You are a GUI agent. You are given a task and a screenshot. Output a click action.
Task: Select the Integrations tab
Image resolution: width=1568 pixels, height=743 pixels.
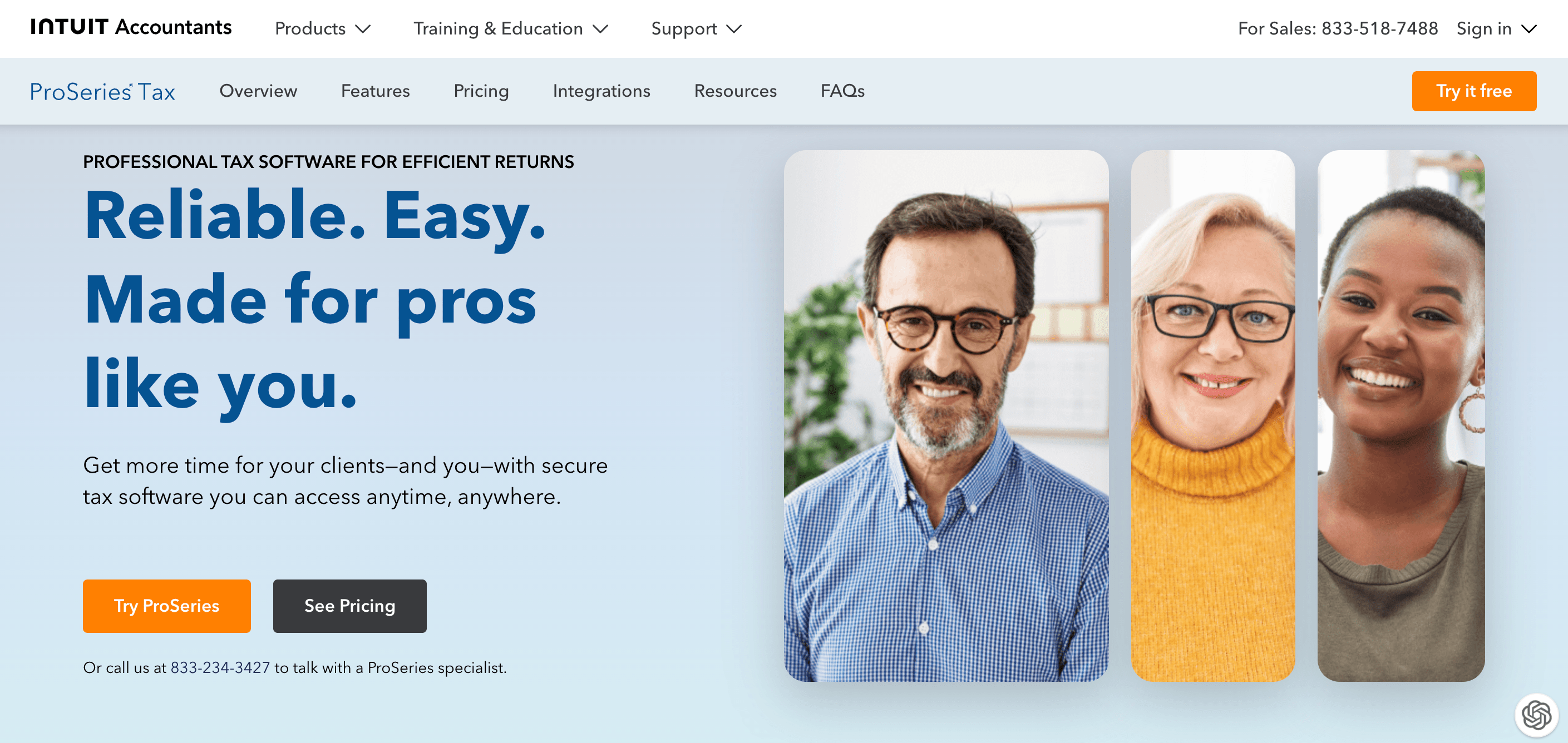(x=601, y=91)
